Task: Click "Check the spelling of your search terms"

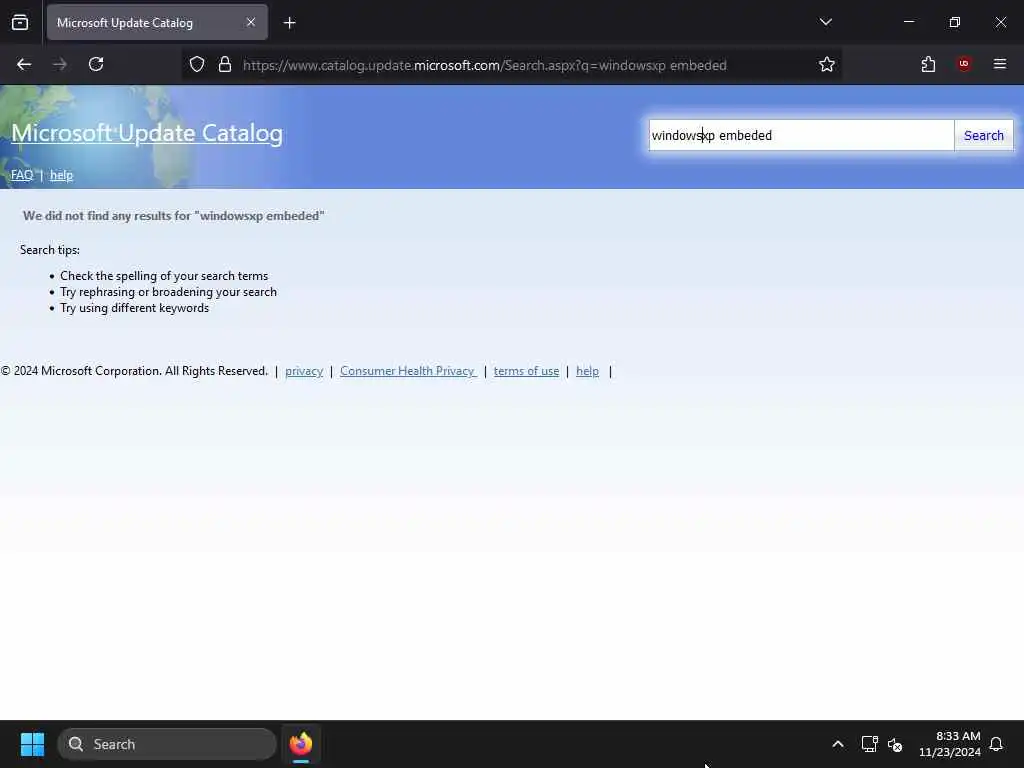Action: [164, 276]
